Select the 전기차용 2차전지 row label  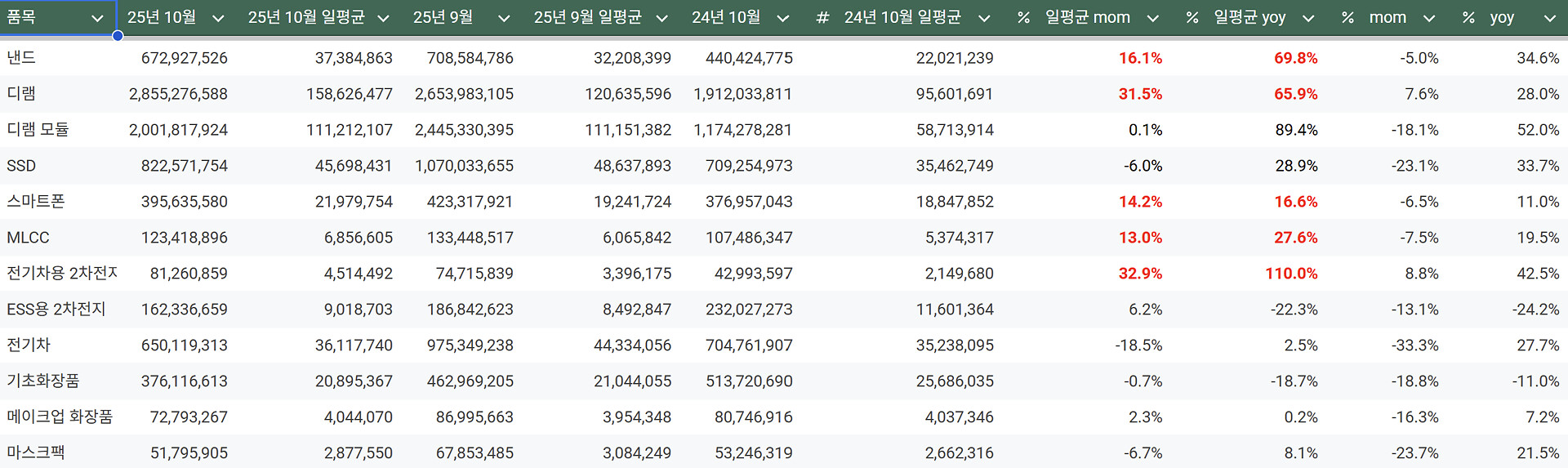62,274
